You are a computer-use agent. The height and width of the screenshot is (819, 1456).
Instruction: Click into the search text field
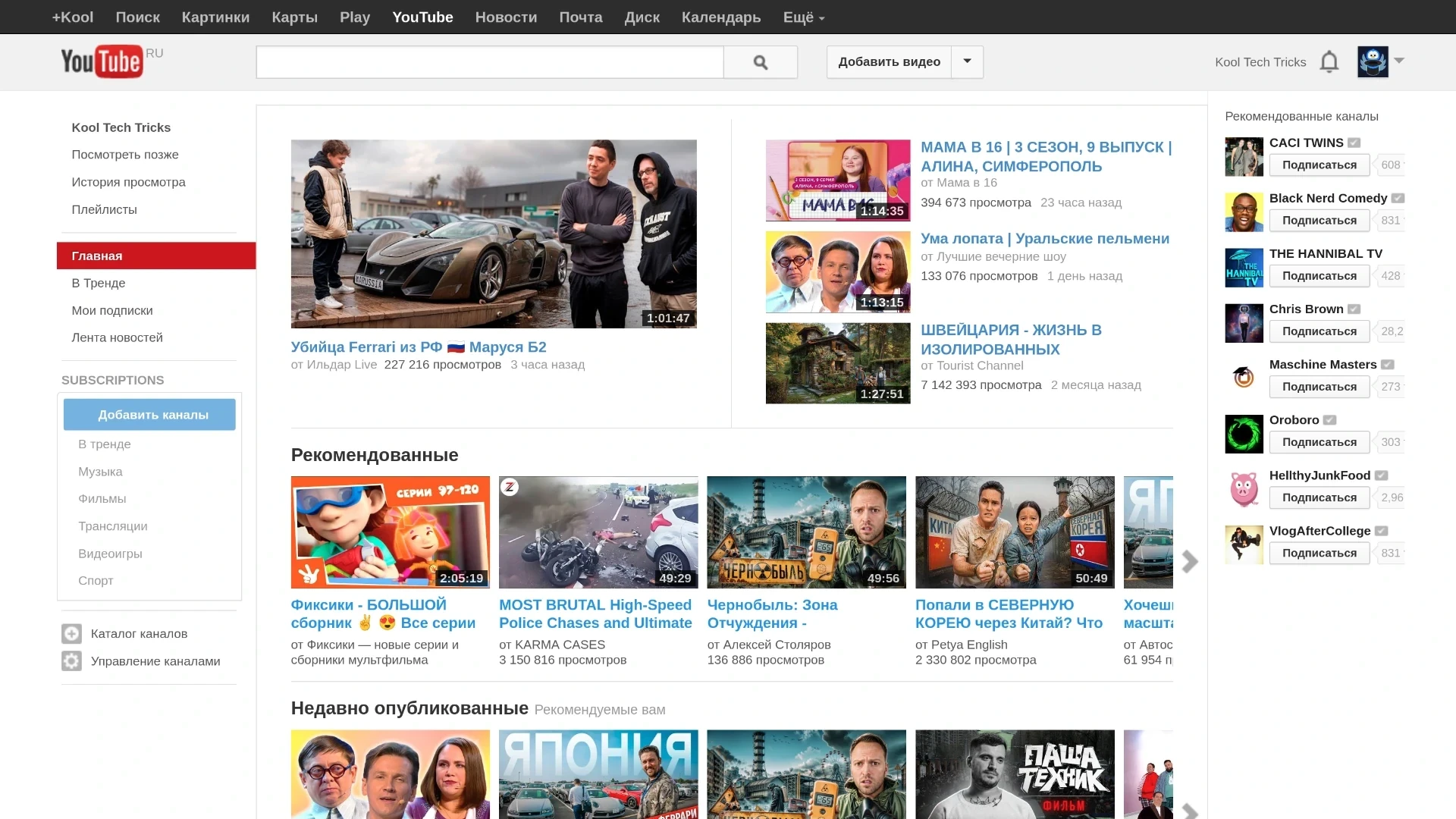(490, 62)
